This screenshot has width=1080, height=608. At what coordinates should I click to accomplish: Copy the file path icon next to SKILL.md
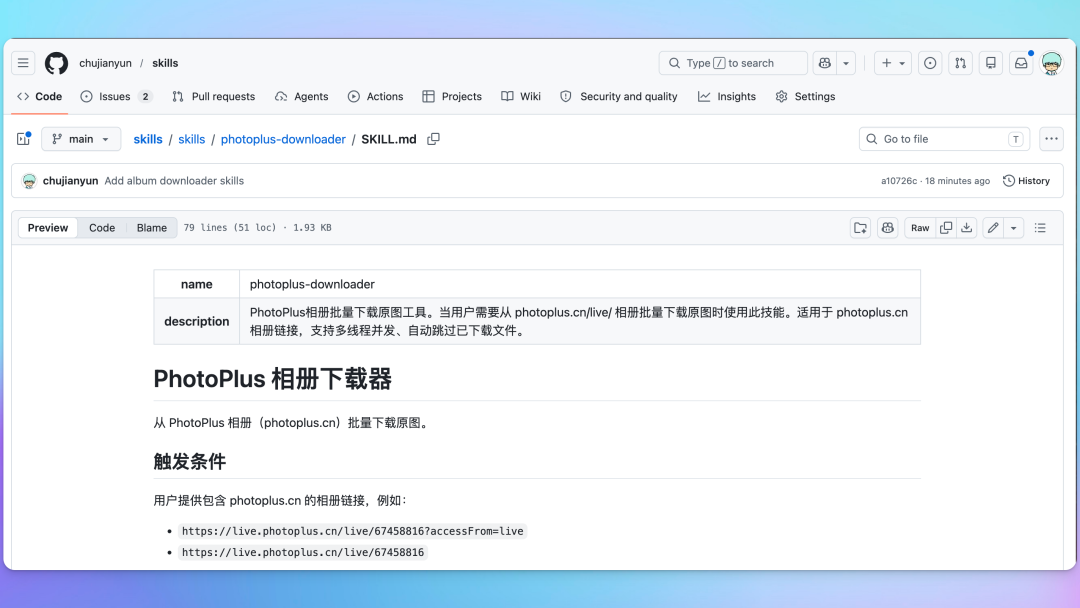pos(433,139)
